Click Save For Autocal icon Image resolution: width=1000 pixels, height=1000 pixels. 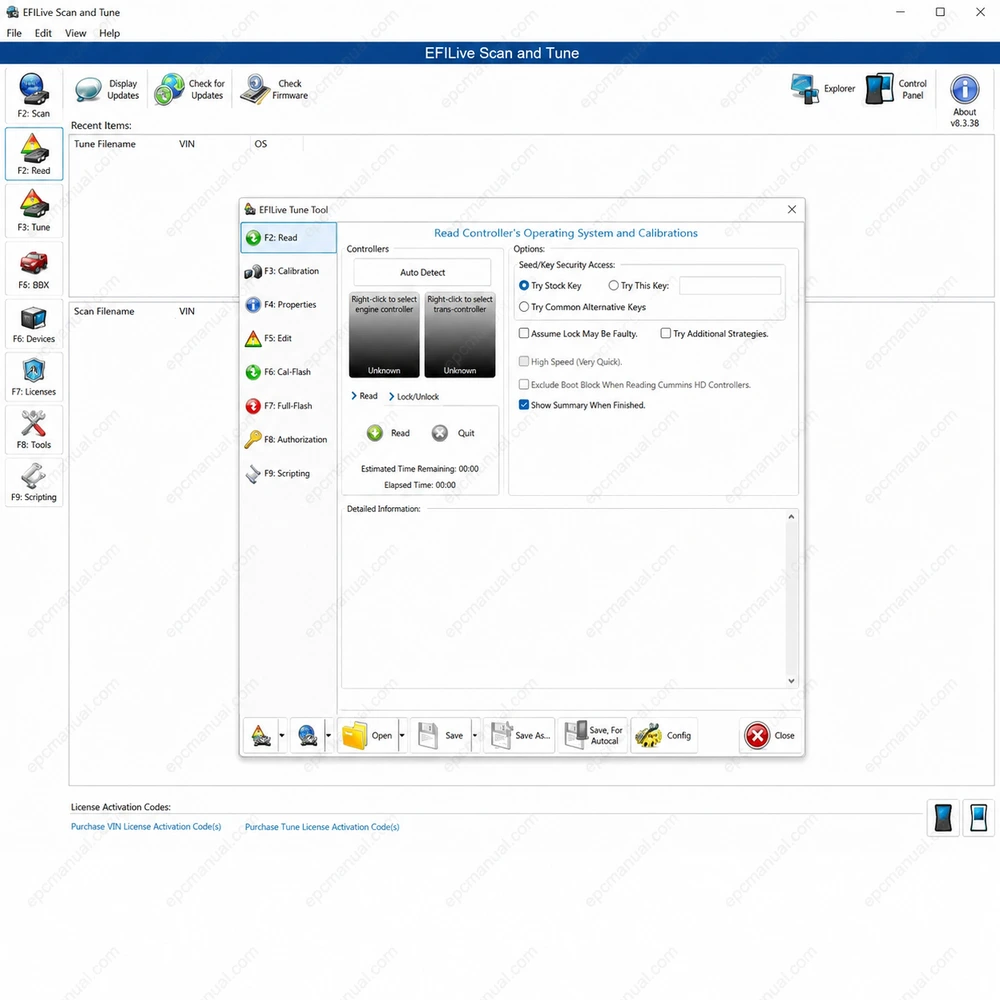pos(577,735)
